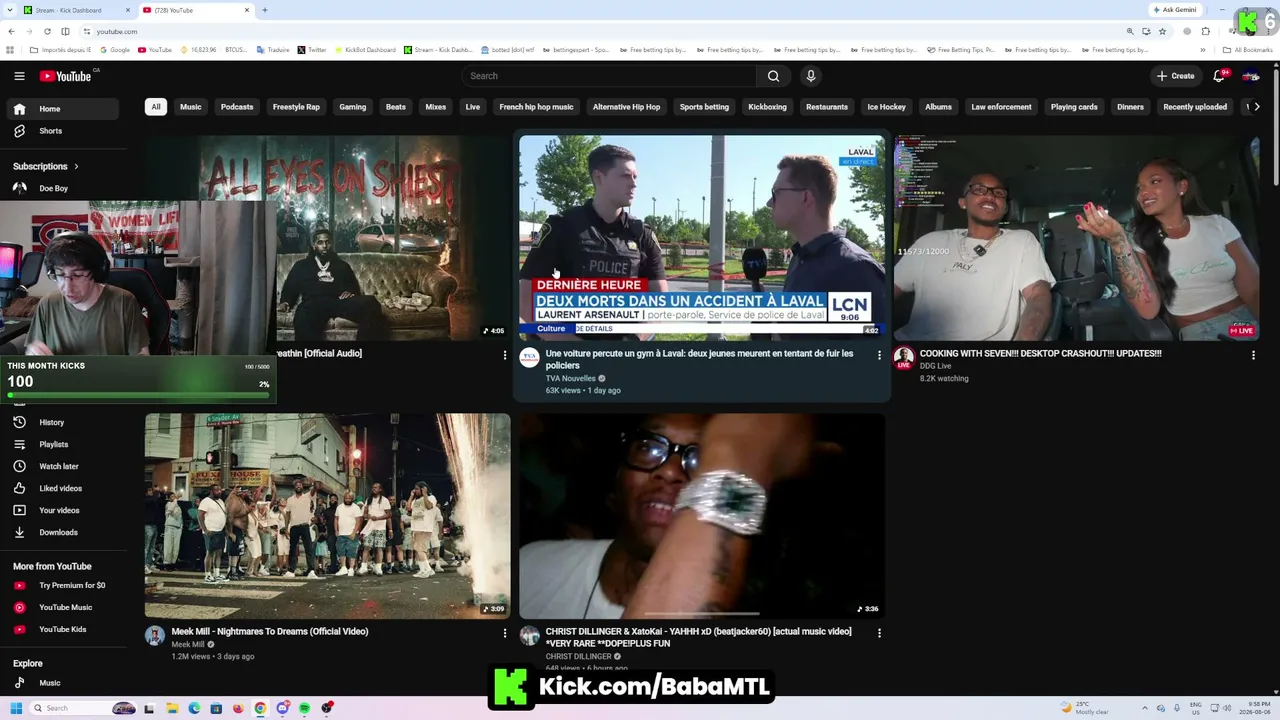
Task: Click the Create button
Action: 1176,76
